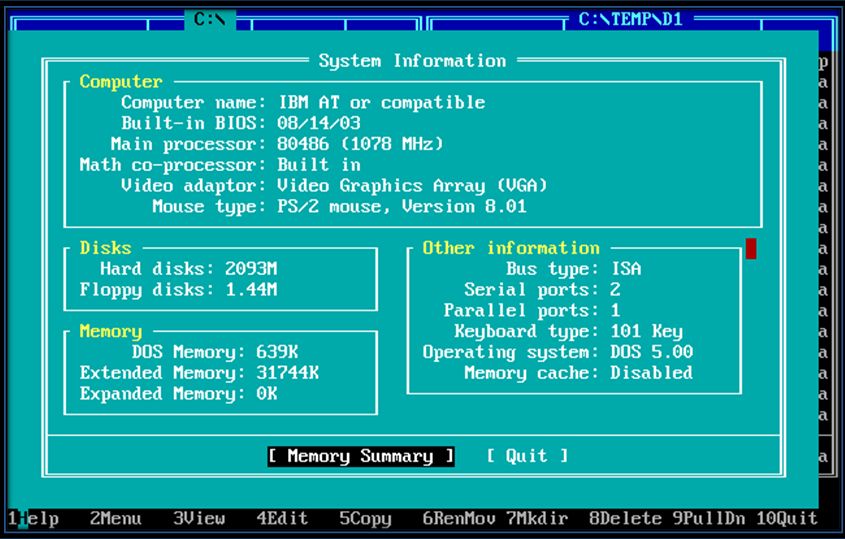This screenshot has width=845, height=539.
Task: Click operating system value DOS 5.00
Action: [652, 353]
